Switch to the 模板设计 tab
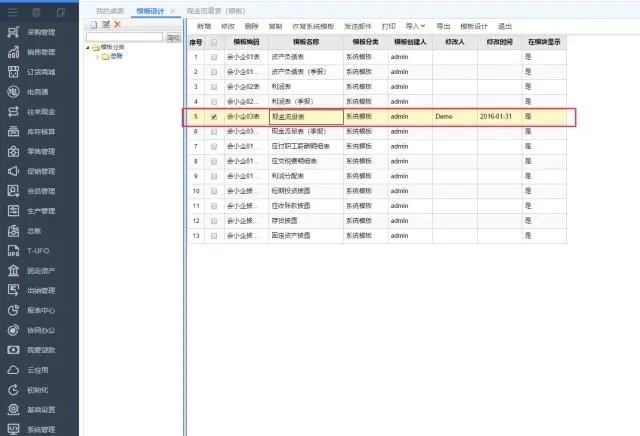This screenshot has height=436, width=640. [x=150, y=11]
